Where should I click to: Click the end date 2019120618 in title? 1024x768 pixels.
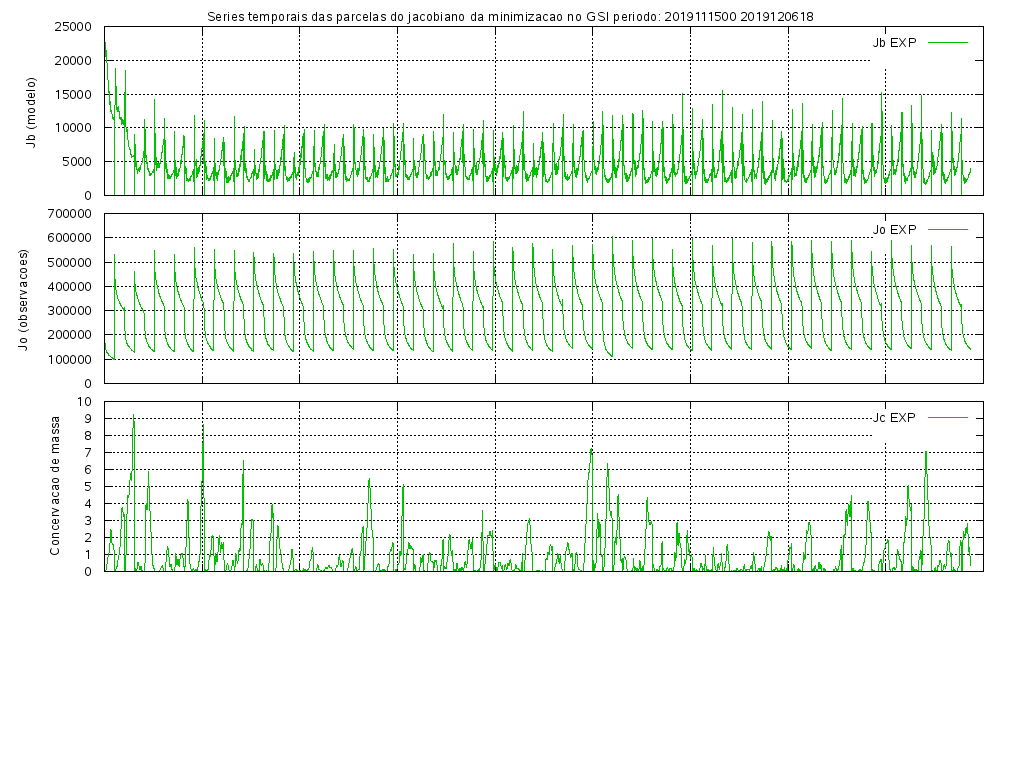[777, 16]
